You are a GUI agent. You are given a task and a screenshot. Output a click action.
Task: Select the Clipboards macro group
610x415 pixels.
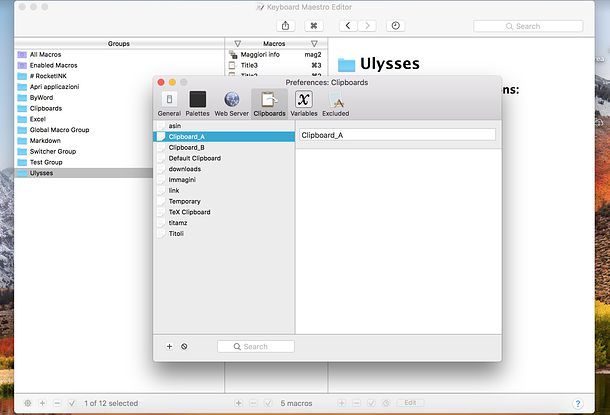pyautogui.click(x=84, y=108)
